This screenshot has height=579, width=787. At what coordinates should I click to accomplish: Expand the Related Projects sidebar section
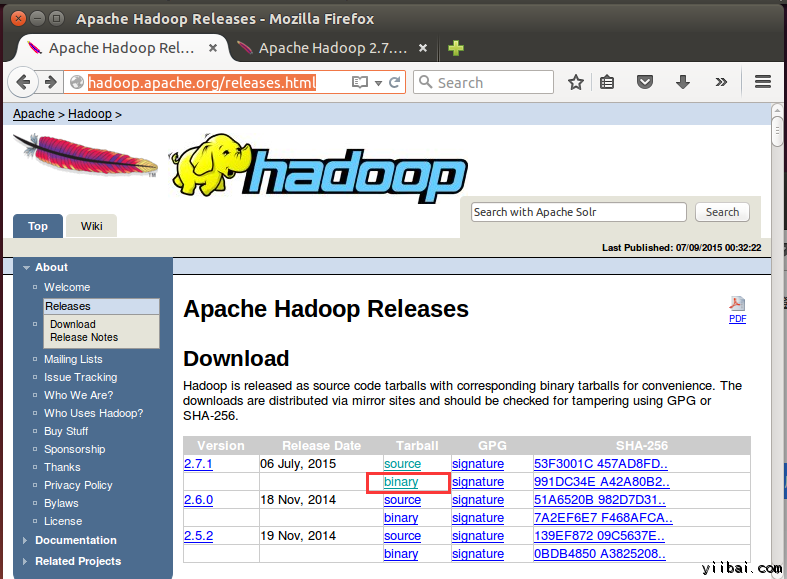pos(27,561)
